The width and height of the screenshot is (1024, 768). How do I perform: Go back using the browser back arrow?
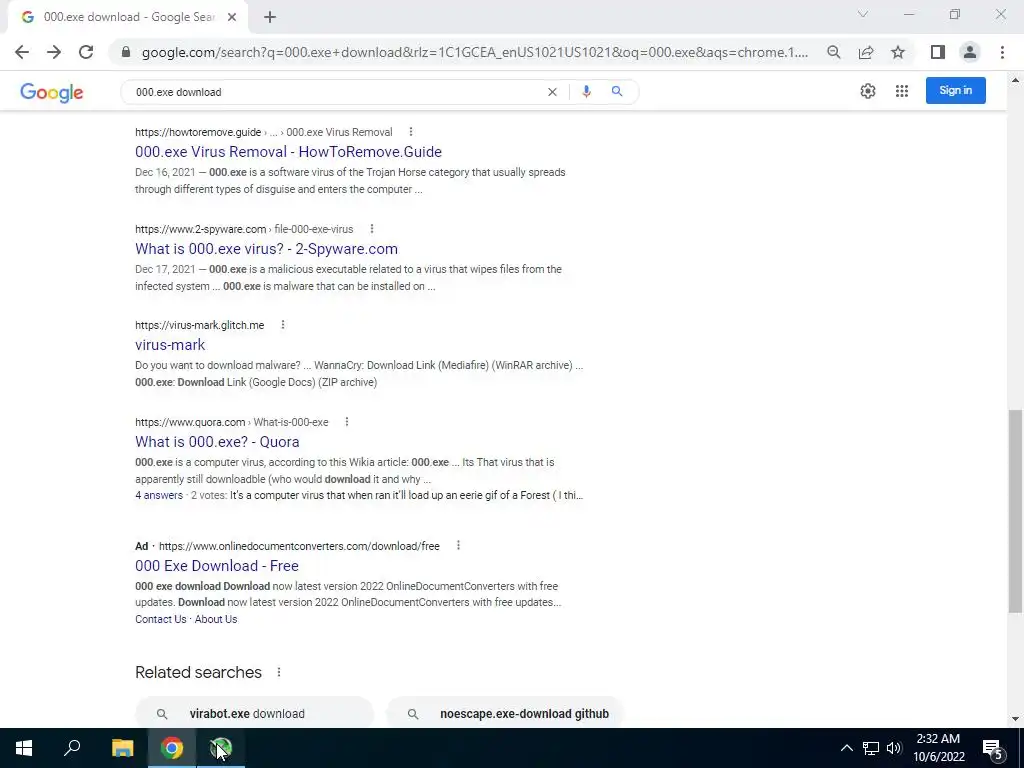tap(22, 52)
